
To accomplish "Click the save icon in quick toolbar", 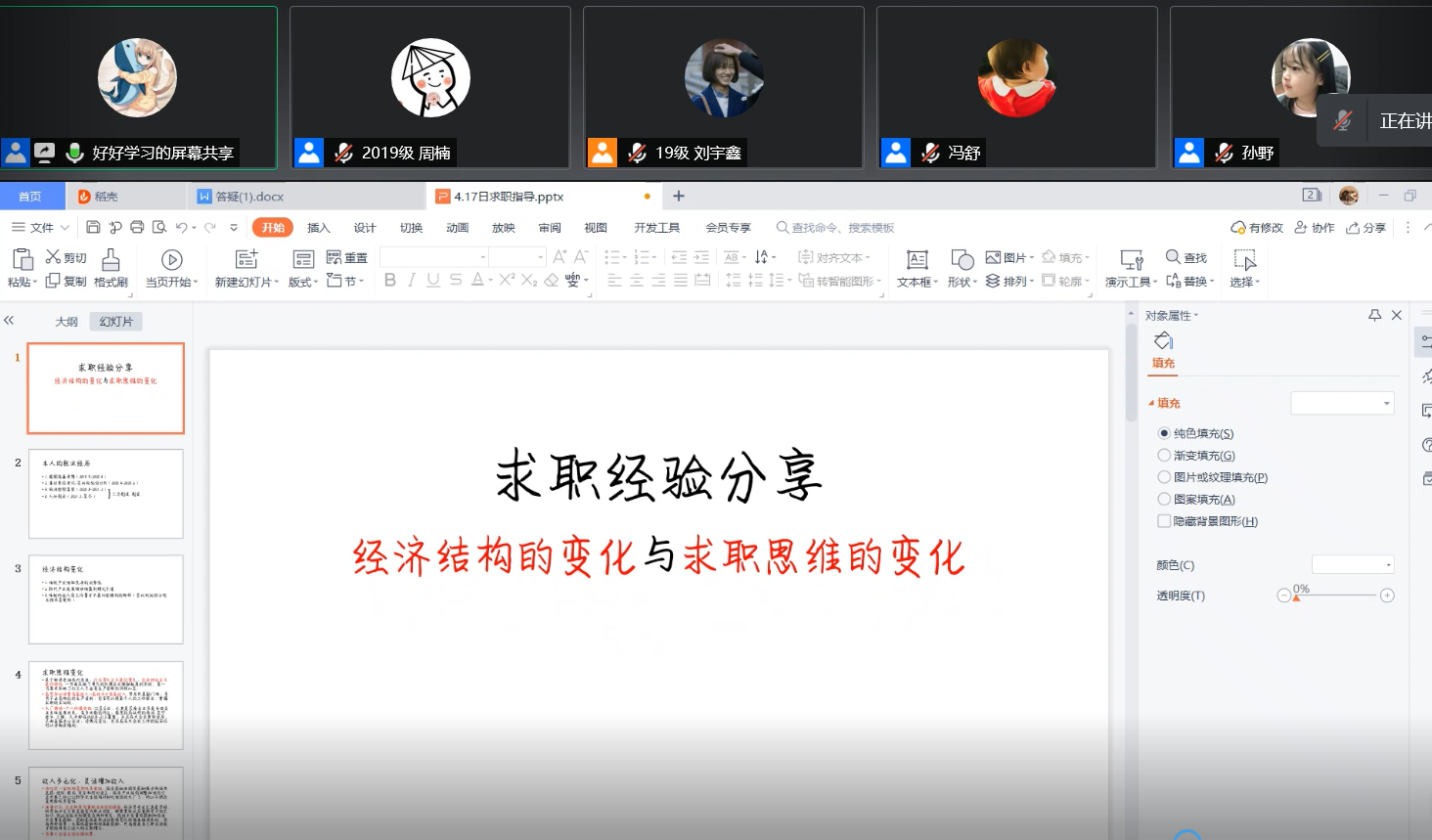I will (x=93, y=228).
